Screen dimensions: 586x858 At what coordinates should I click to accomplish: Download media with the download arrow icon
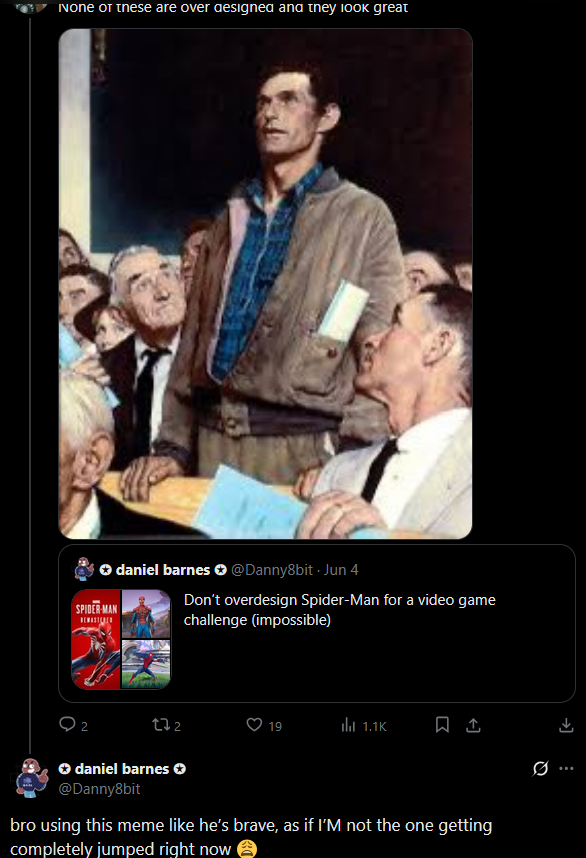pos(566,725)
